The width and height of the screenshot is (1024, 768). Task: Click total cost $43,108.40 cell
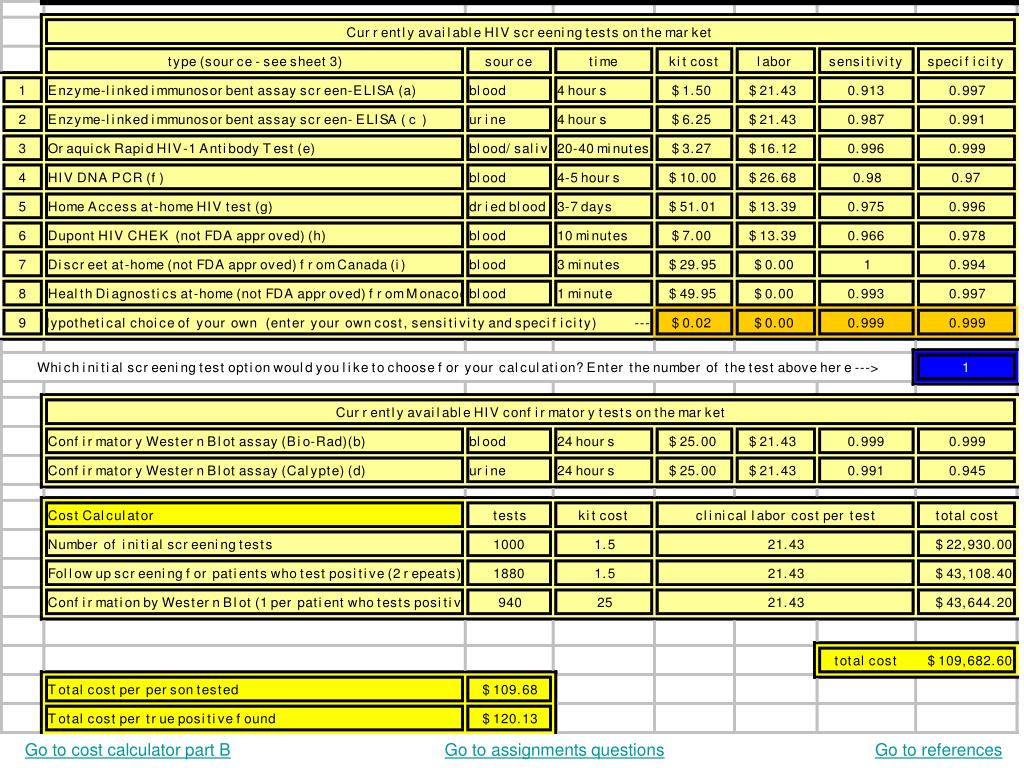click(967, 573)
